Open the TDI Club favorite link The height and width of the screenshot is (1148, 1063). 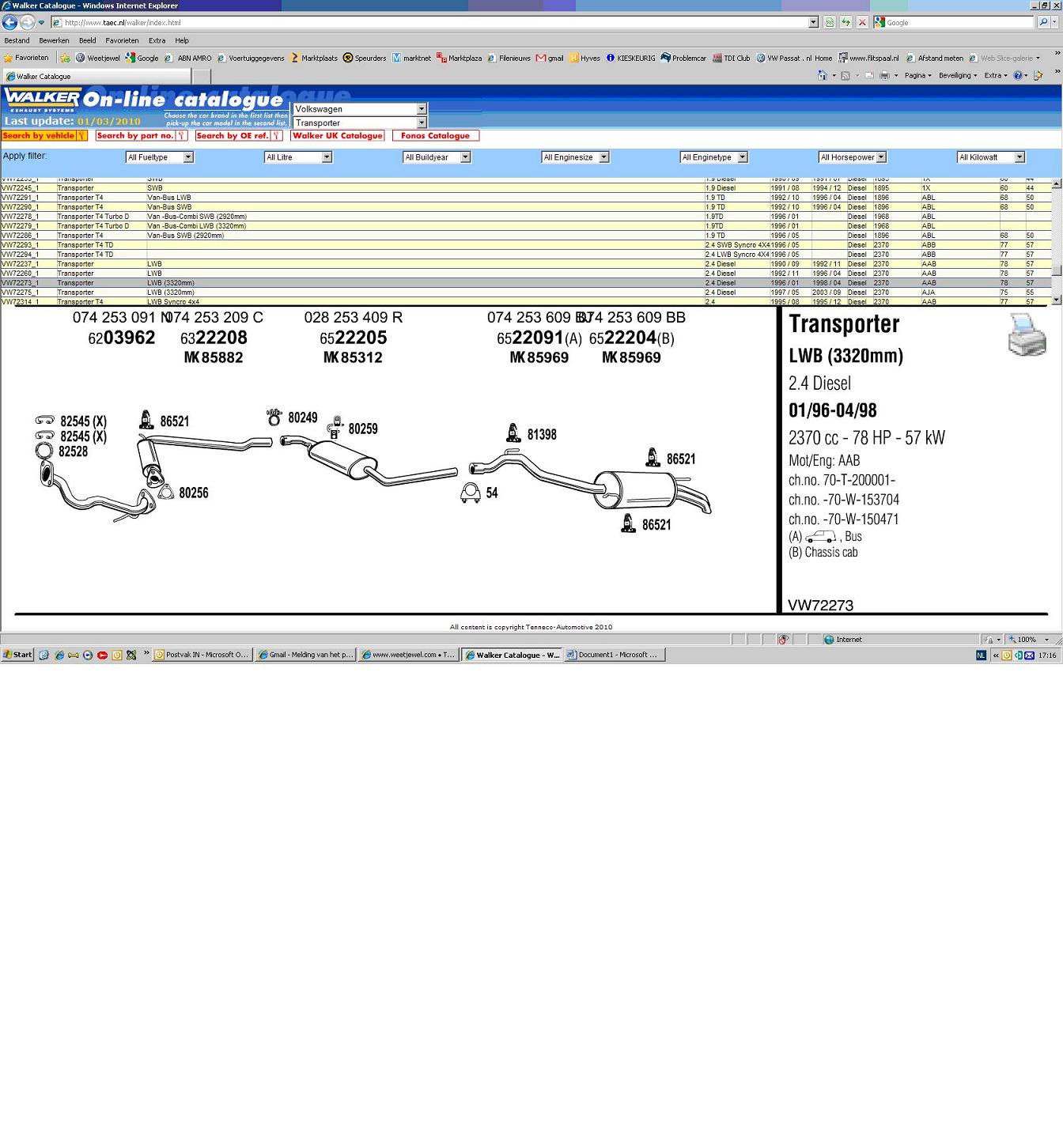731,58
